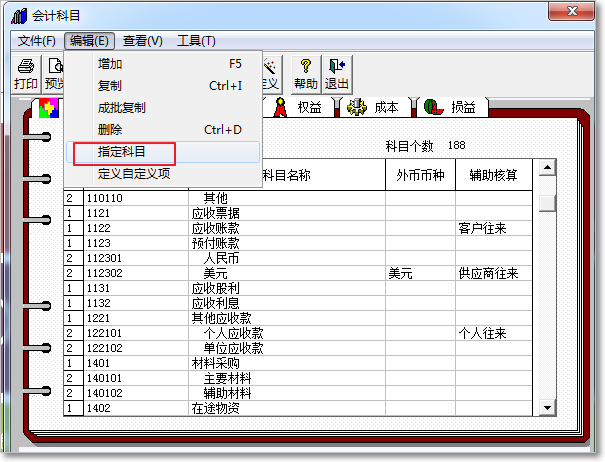Select the 在途物资 row
Viewport: 605px width, 462px height.
tap(298, 408)
